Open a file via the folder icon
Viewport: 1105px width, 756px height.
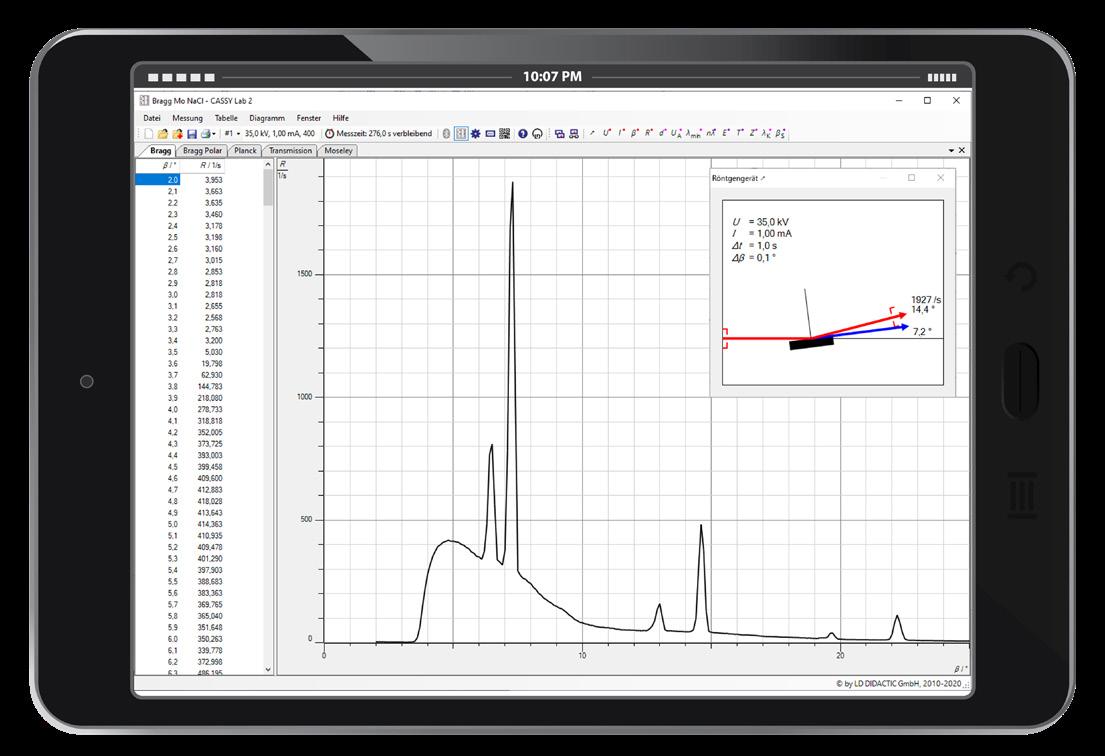[x=163, y=133]
